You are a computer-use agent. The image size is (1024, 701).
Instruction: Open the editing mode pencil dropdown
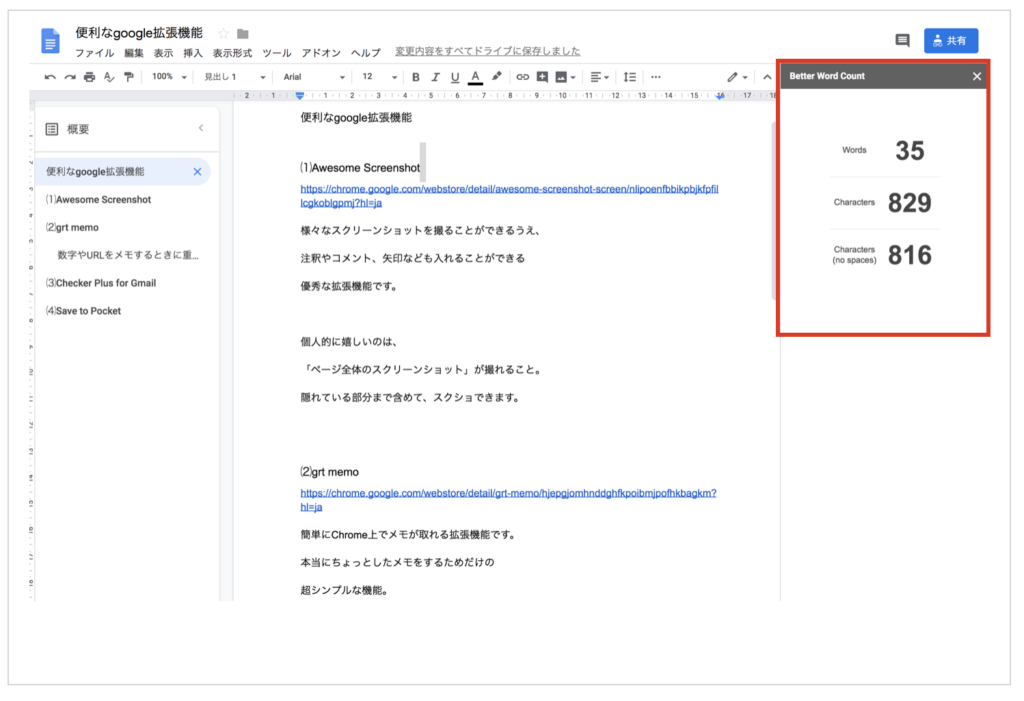pos(737,77)
